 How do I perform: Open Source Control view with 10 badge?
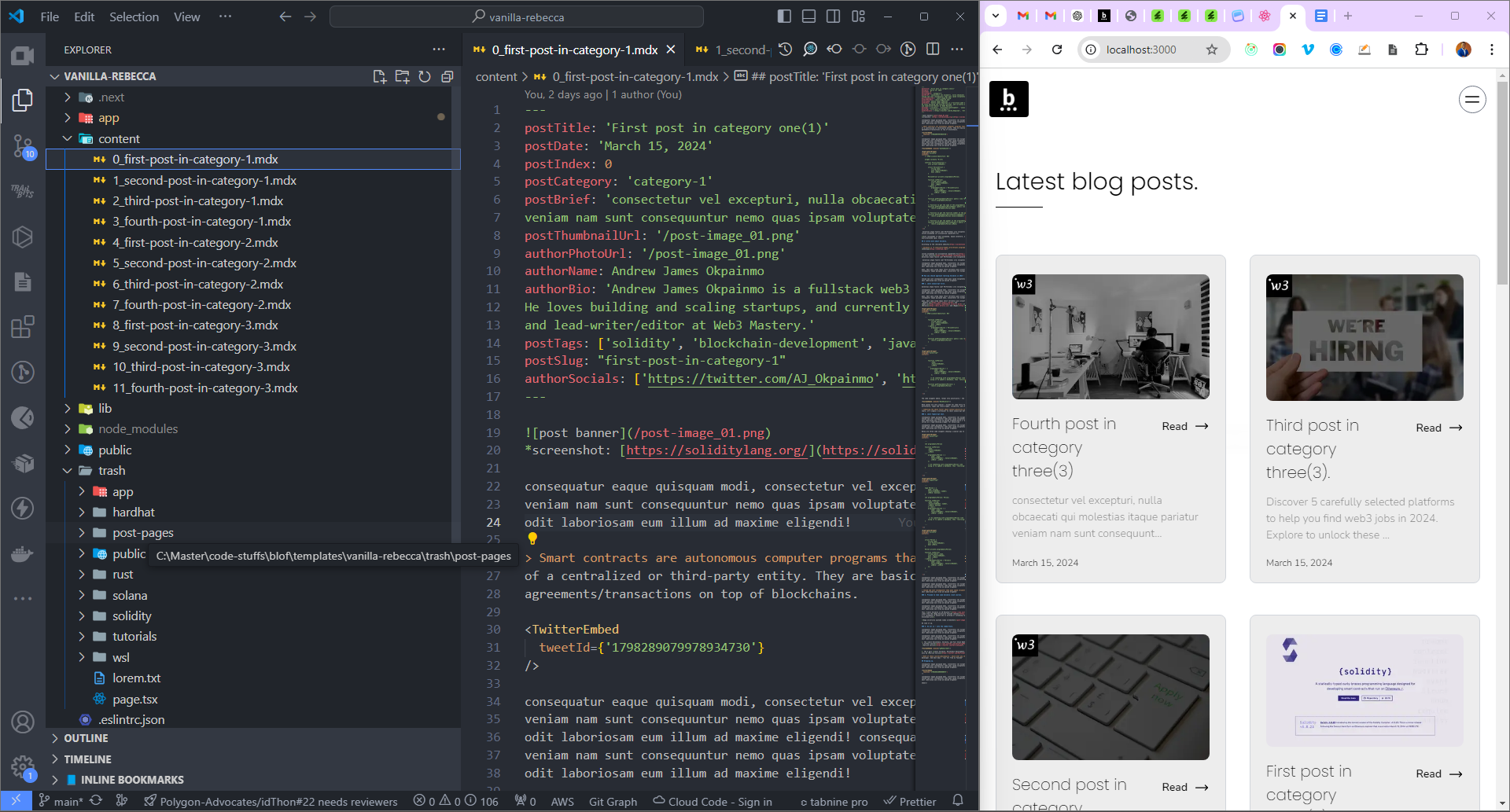click(x=23, y=145)
